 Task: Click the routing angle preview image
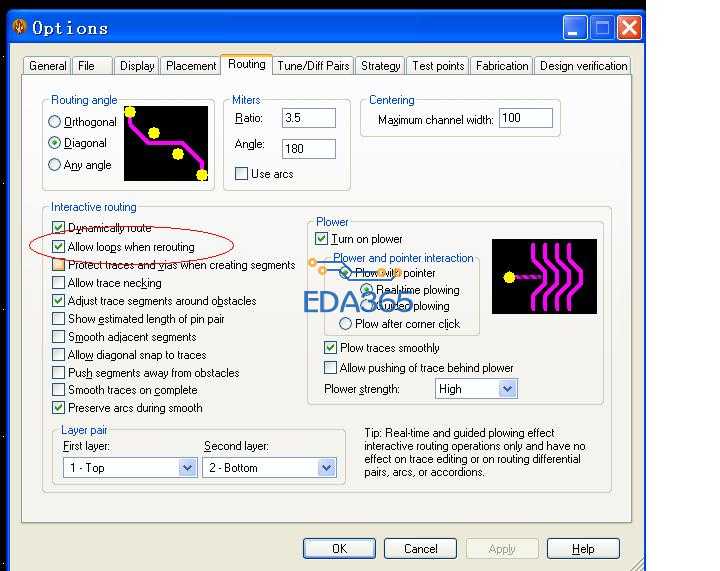[166, 144]
